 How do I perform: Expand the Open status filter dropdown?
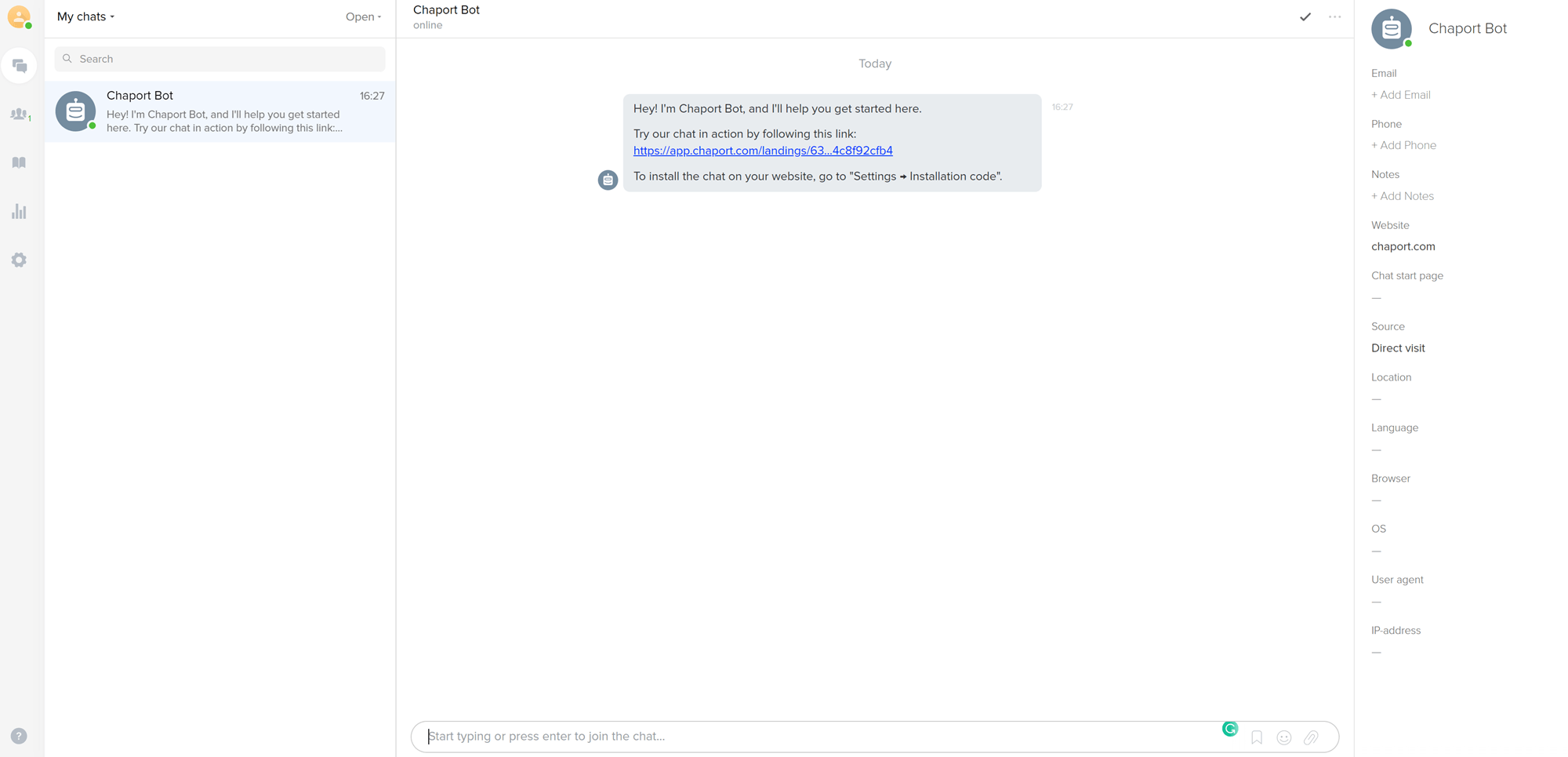point(363,16)
